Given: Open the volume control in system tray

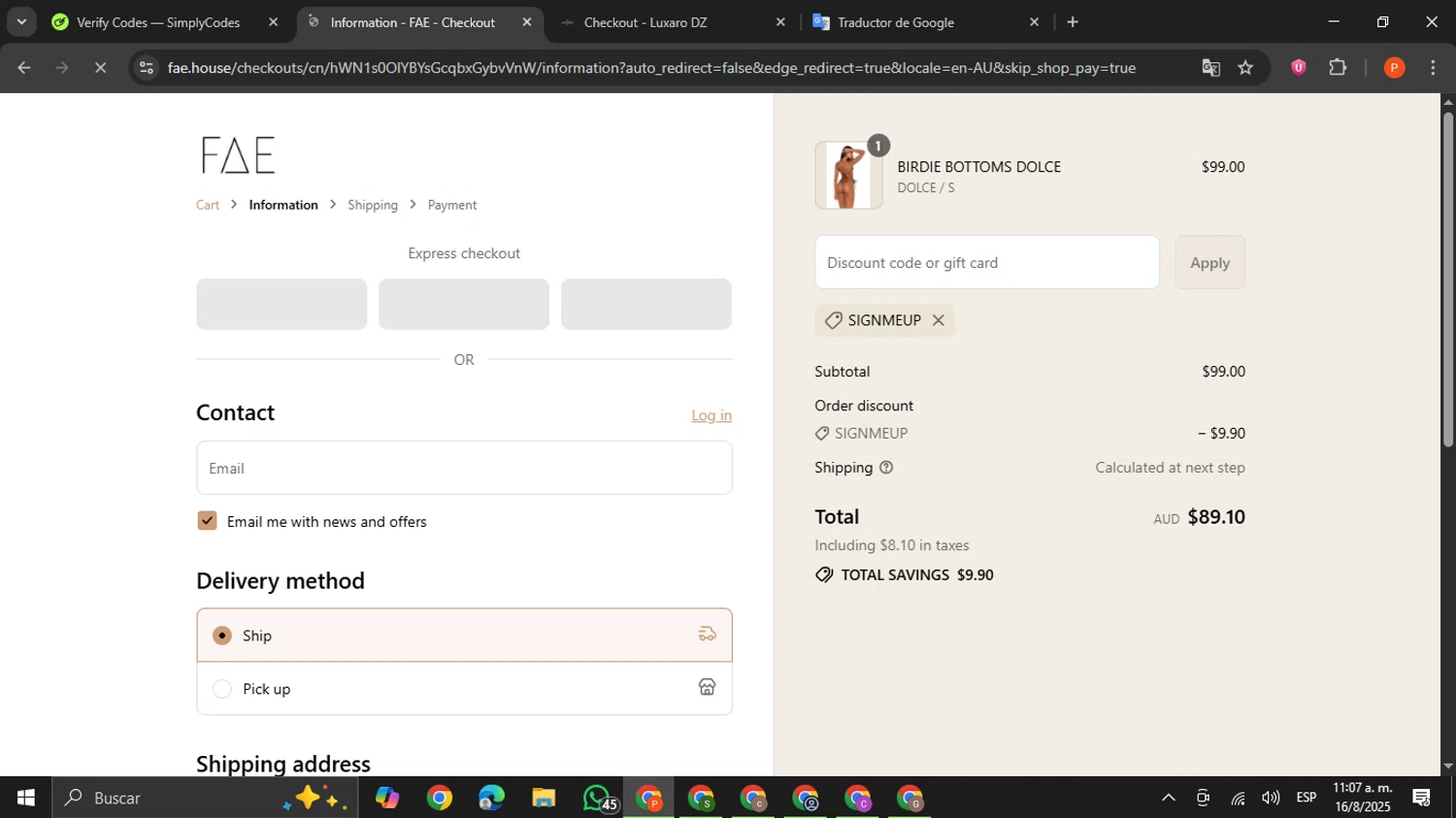Looking at the screenshot, I should tap(1271, 798).
